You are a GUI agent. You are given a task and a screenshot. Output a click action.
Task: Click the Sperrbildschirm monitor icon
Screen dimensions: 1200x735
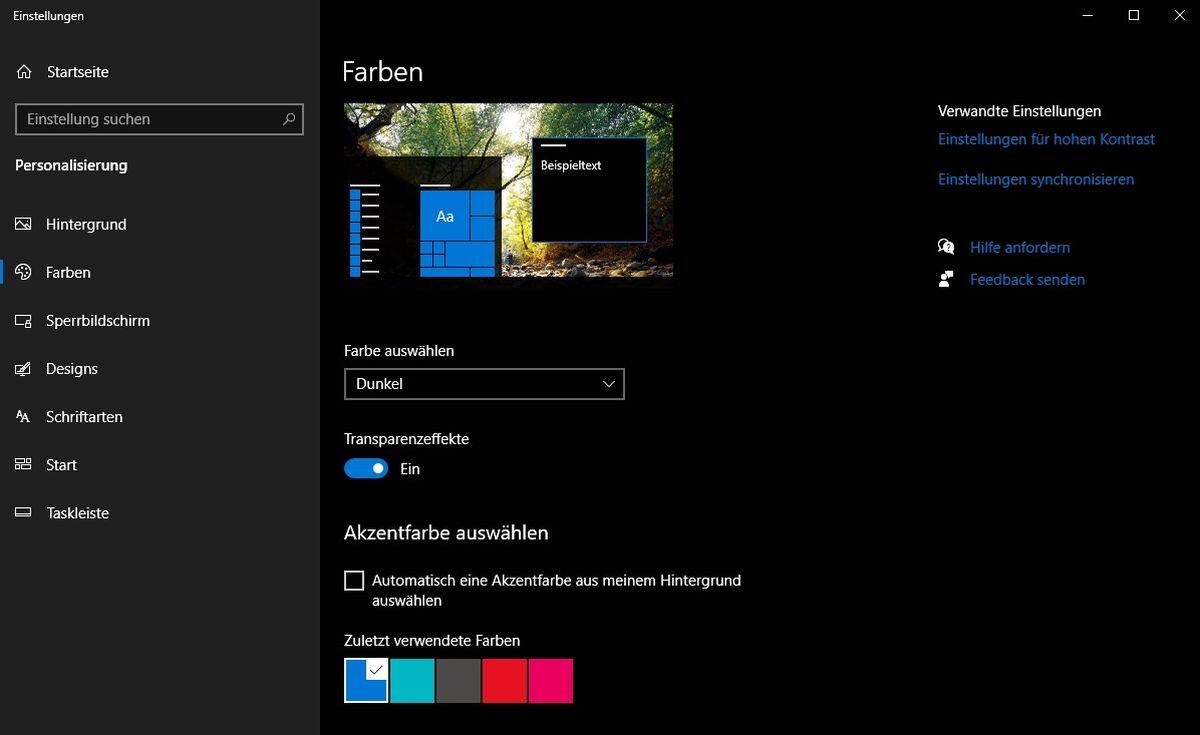pos(24,321)
